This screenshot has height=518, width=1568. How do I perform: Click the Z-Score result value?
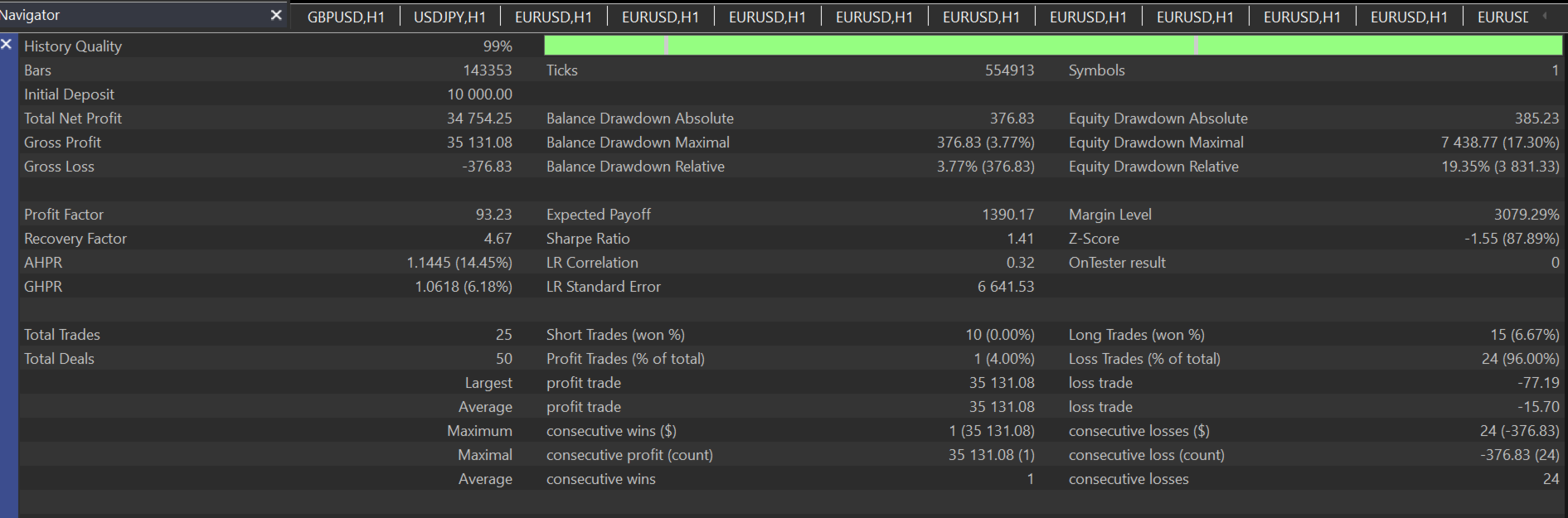(x=1511, y=239)
